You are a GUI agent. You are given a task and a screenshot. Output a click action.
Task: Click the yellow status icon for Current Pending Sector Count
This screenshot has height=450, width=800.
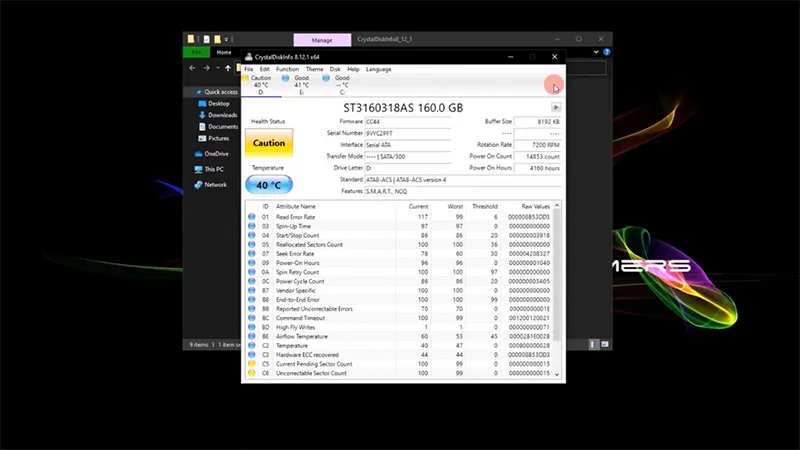[x=251, y=363]
